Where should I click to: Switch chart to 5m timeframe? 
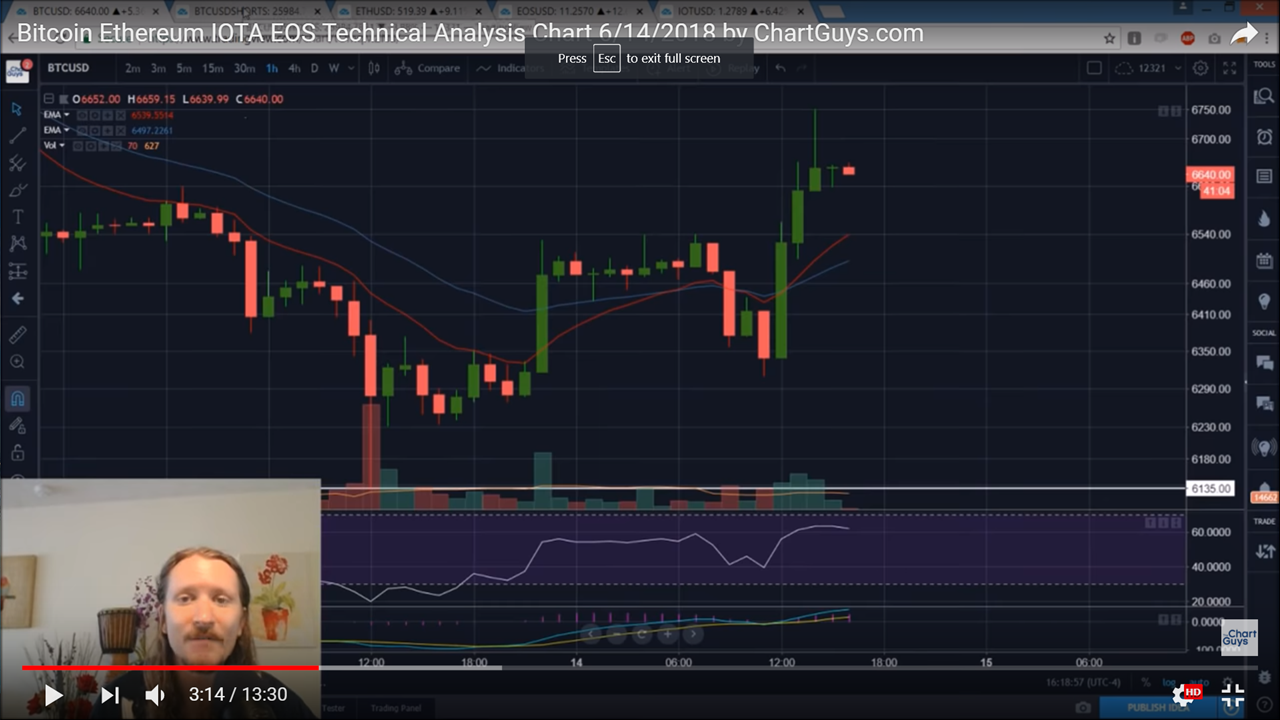coord(184,68)
